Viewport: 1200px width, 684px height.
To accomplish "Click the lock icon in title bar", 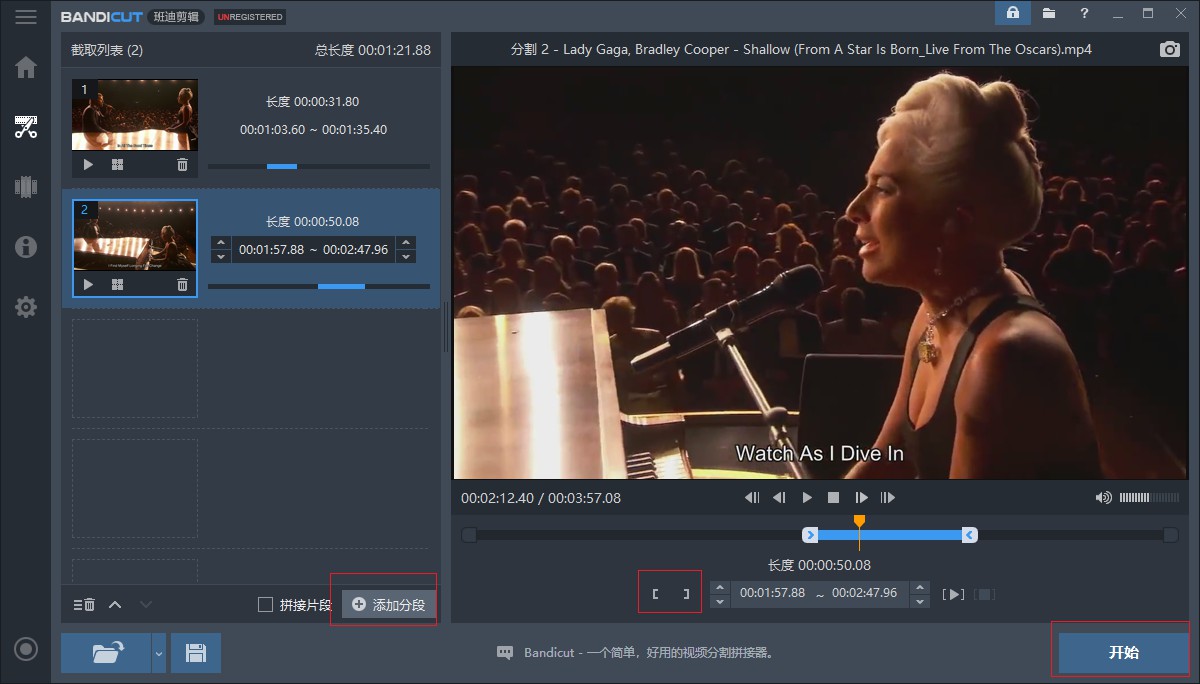I will tap(1013, 14).
